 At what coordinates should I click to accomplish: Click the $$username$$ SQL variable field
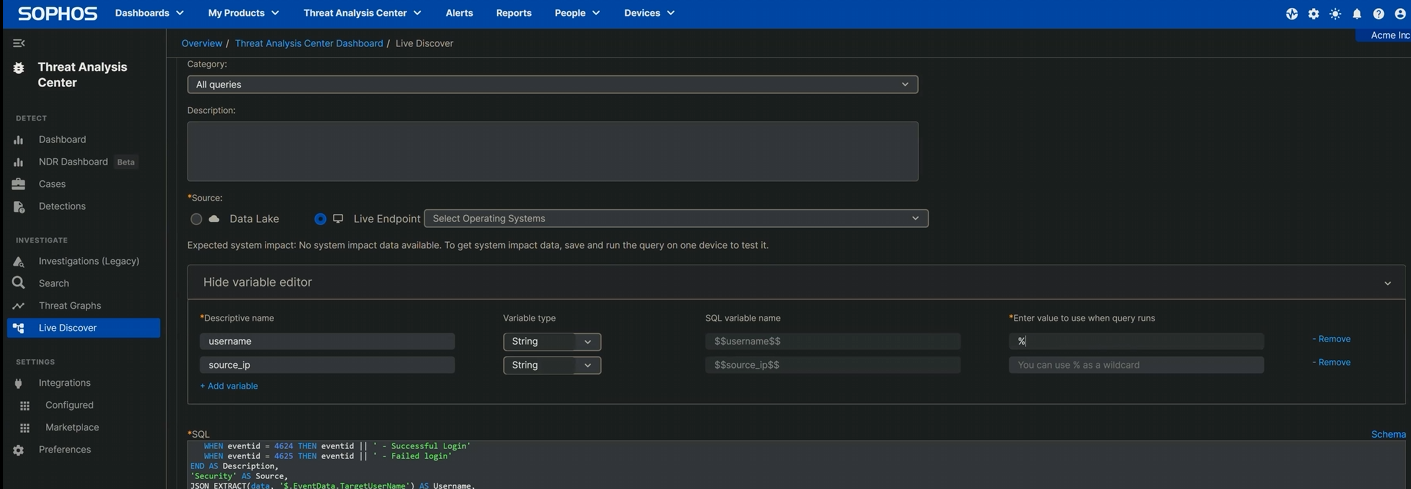coord(833,342)
